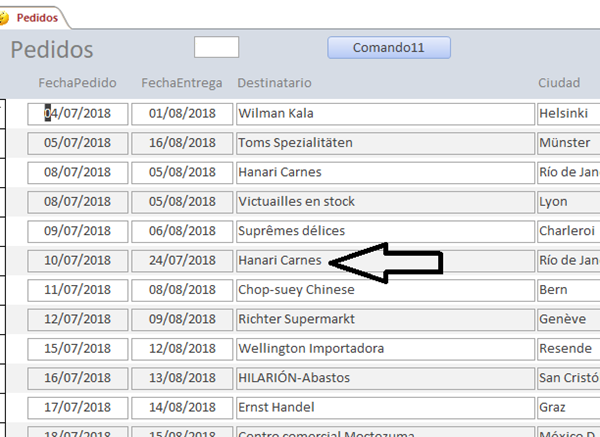Select the 09/08/2018 delivery date field
600x437 pixels.
click(182, 320)
